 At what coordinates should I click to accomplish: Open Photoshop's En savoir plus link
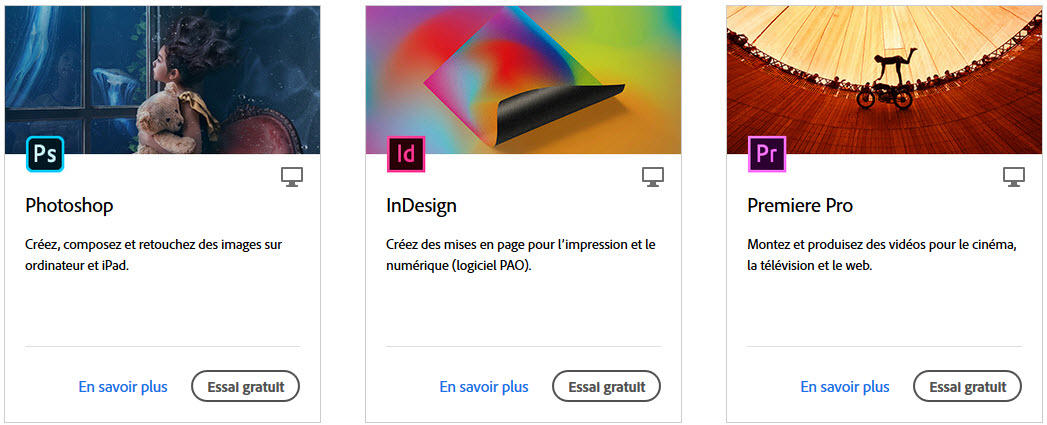pos(123,387)
